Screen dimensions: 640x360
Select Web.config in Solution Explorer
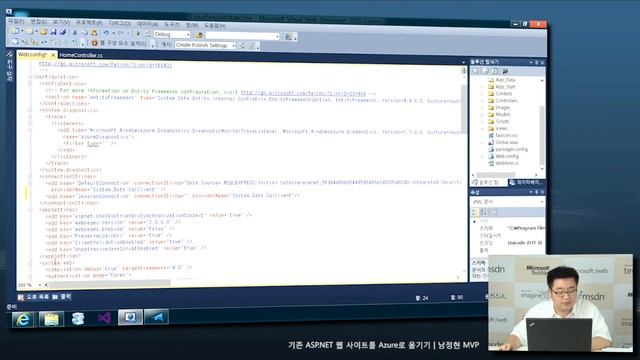coord(507,156)
